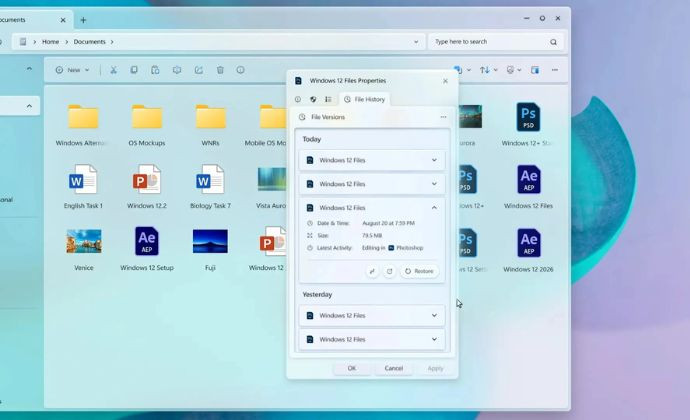Image resolution: width=690 pixels, height=420 pixels.
Task: Open the toolbar three-dot overflow menu
Action: click(555, 70)
